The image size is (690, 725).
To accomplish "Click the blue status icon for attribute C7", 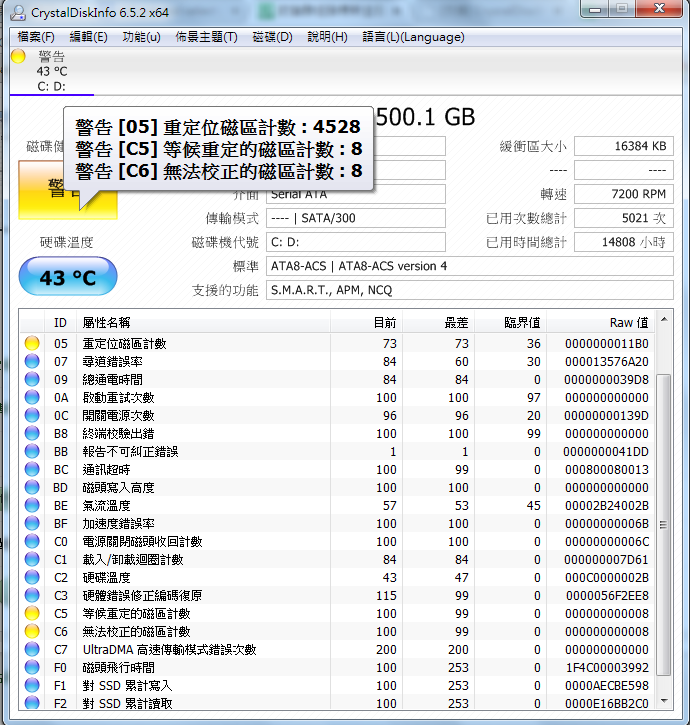I will click(x=32, y=650).
